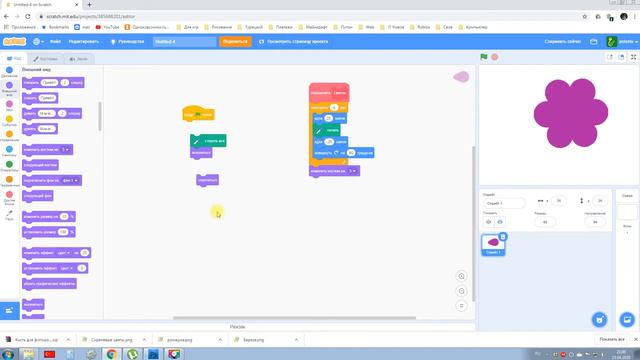This screenshot has height=360, width=640.
Task: Click the sprite size field
Action: click(545, 222)
